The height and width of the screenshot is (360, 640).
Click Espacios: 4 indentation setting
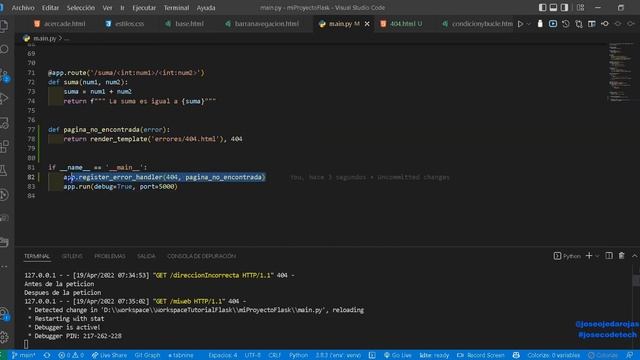(222, 355)
